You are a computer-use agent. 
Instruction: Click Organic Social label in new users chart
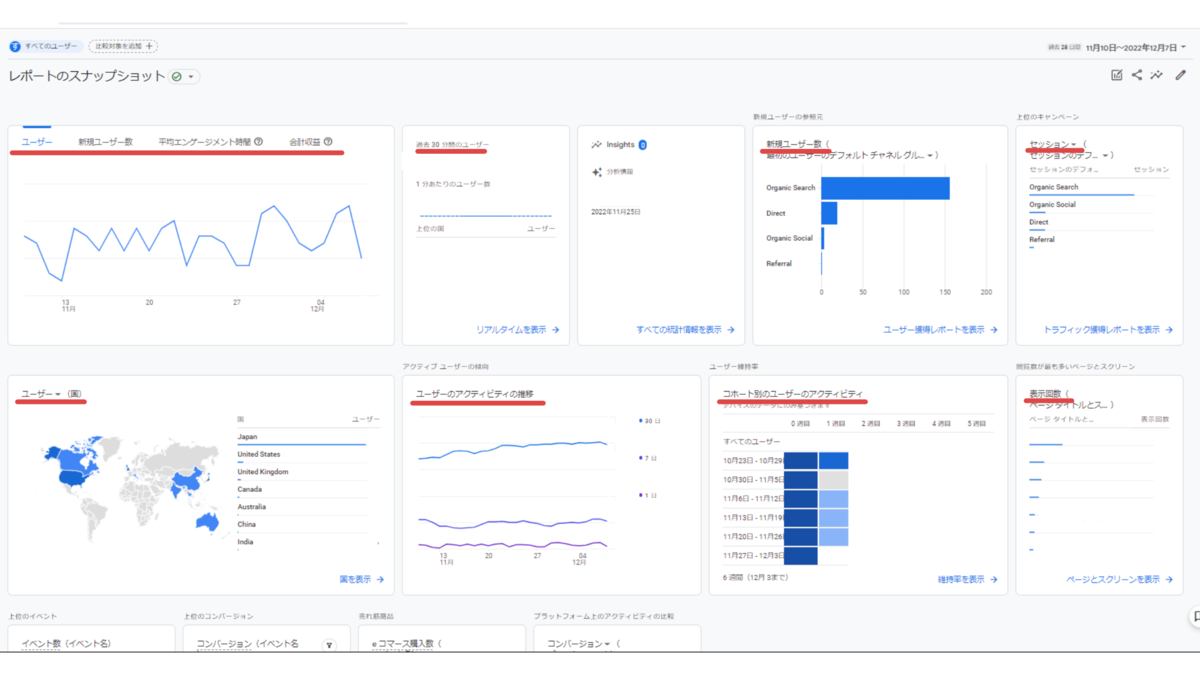tap(790, 238)
